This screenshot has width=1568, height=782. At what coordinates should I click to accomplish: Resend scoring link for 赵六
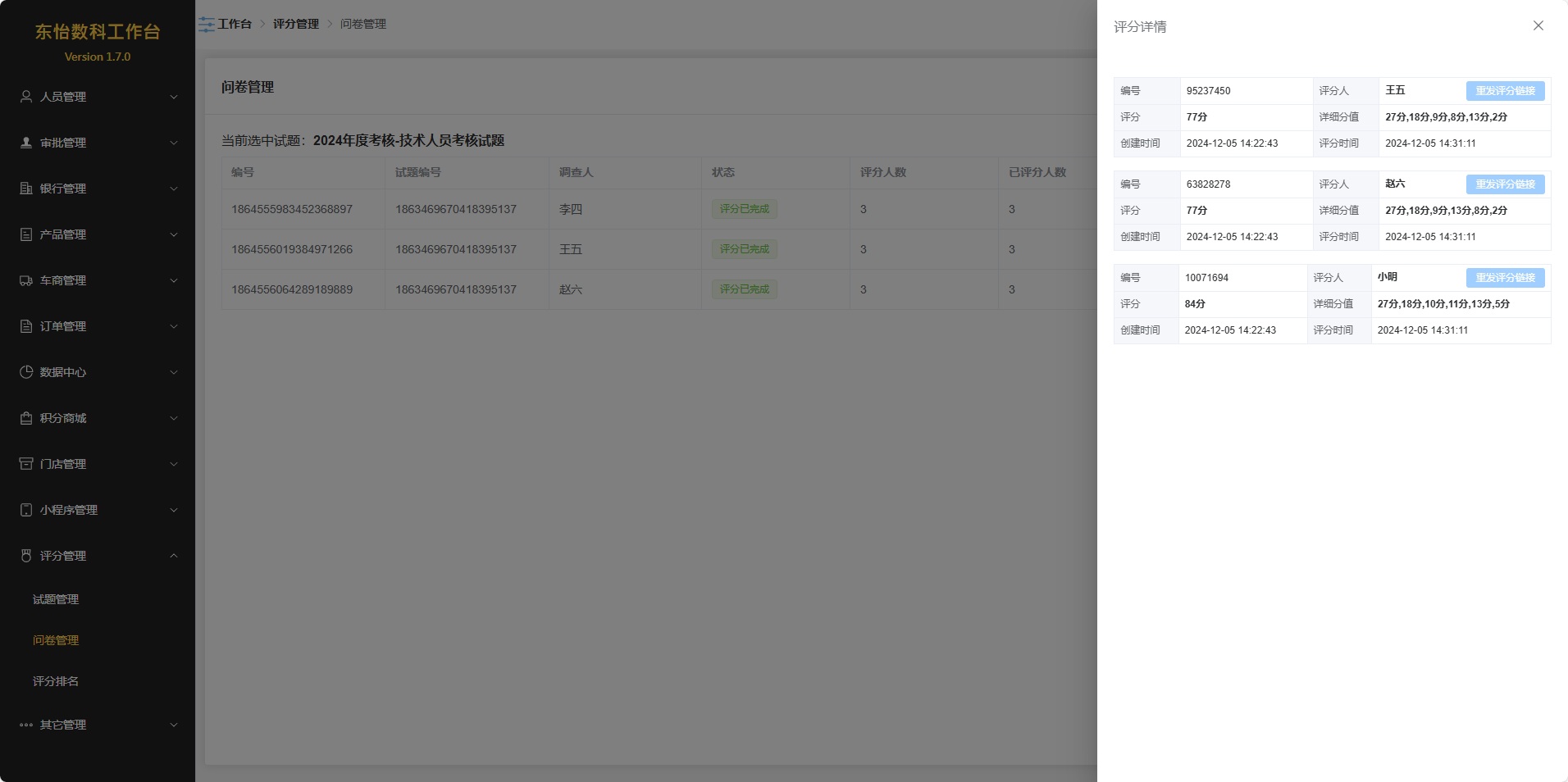[x=1505, y=184]
